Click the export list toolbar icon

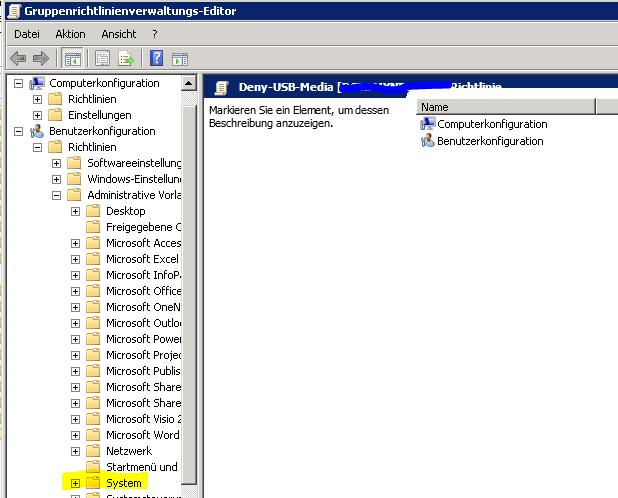[x=126, y=58]
